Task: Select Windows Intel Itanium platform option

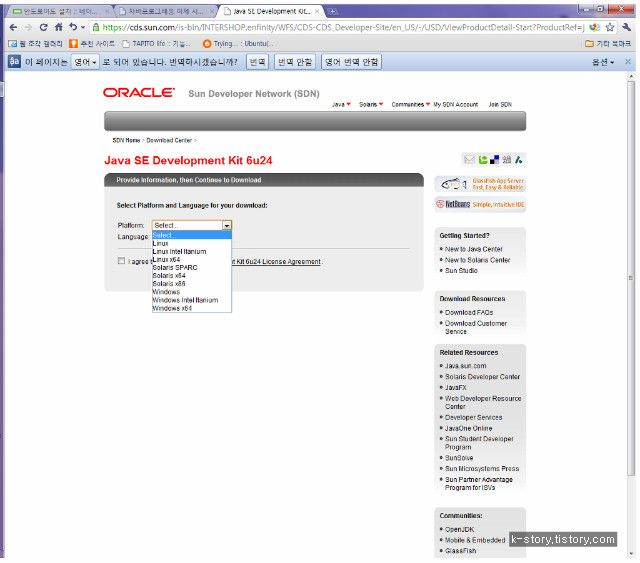Action: pos(191,300)
